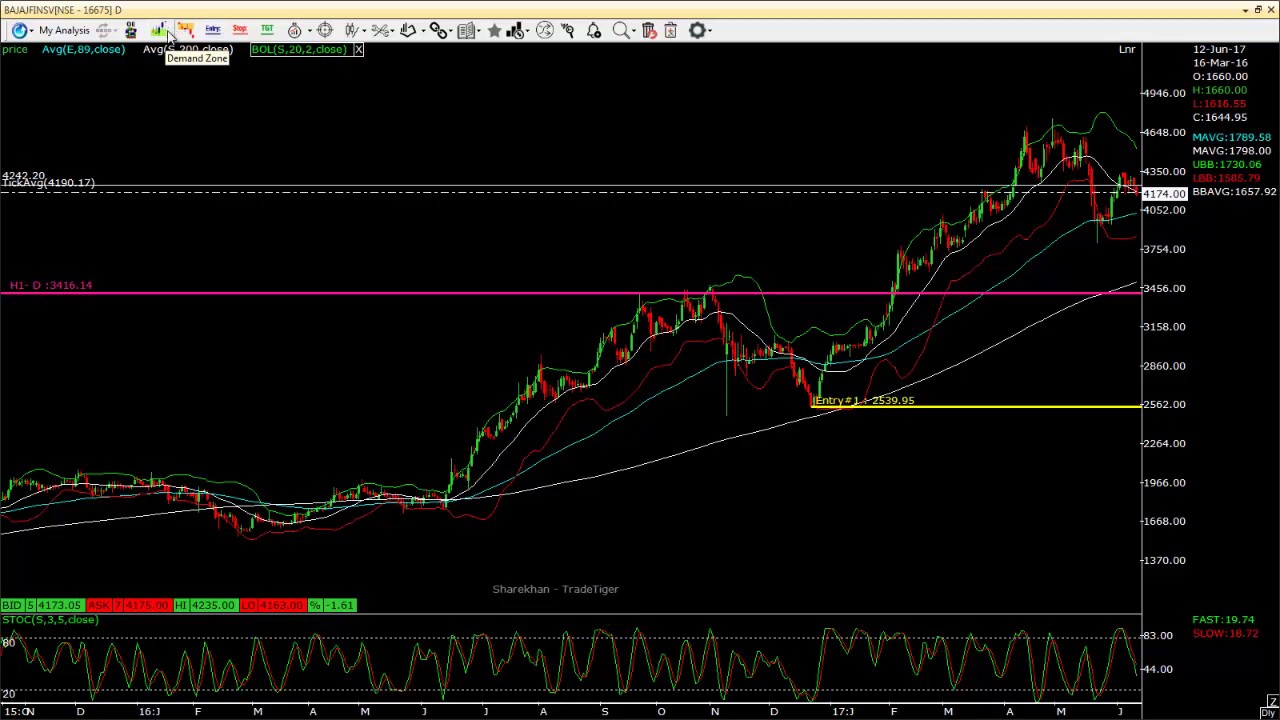Click the delete-all clipboard icon
The height and width of the screenshot is (720, 1280).
pos(670,30)
